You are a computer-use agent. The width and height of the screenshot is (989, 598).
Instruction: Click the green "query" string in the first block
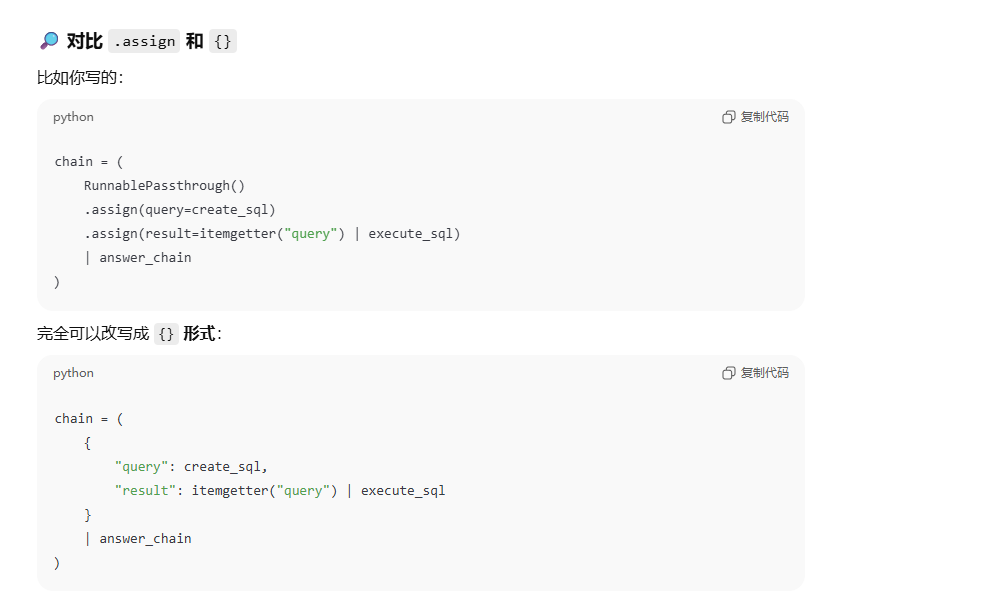(x=310, y=234)
